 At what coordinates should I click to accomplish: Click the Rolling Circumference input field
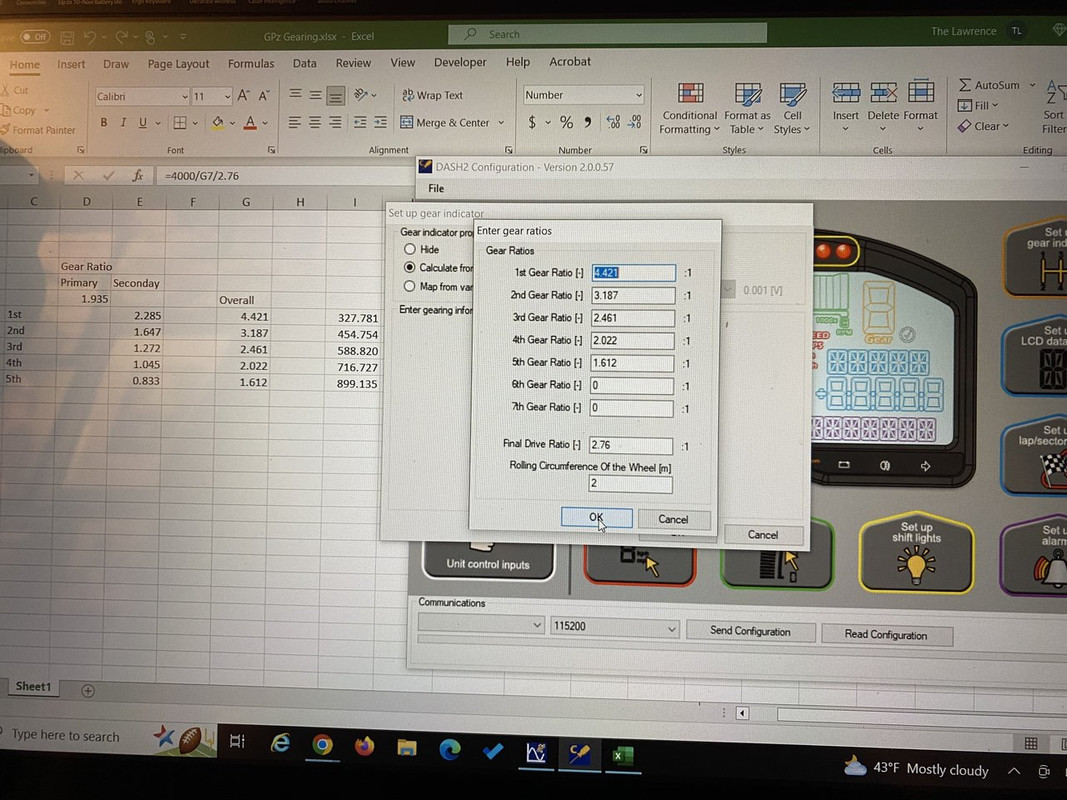point(630,483)
